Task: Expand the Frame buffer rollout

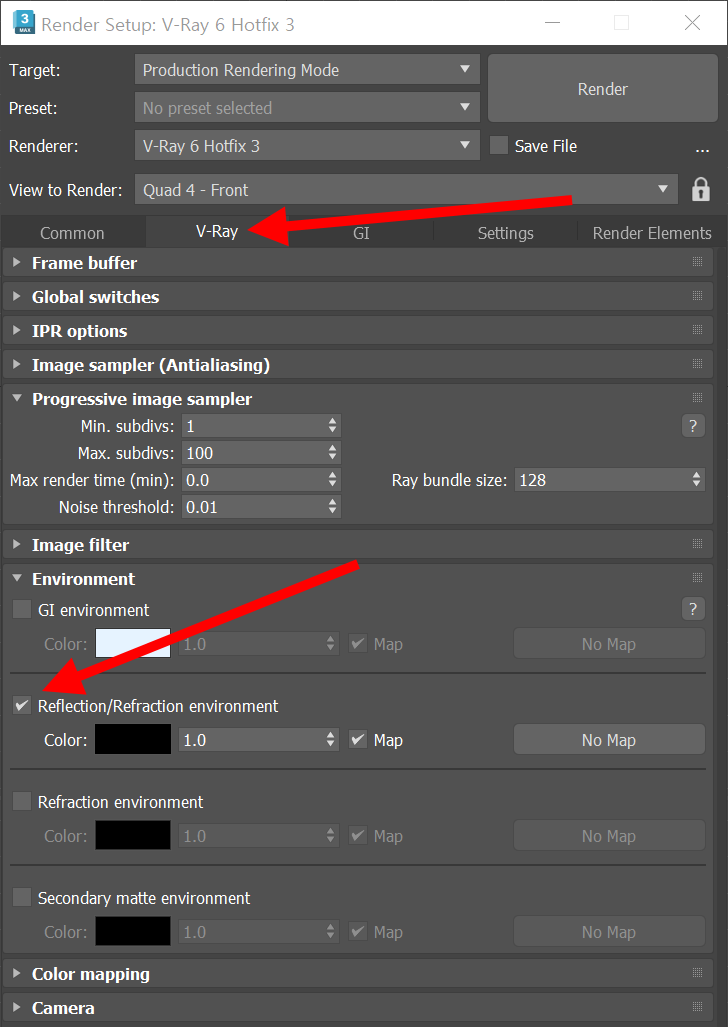Action: (x=18, y=262)
